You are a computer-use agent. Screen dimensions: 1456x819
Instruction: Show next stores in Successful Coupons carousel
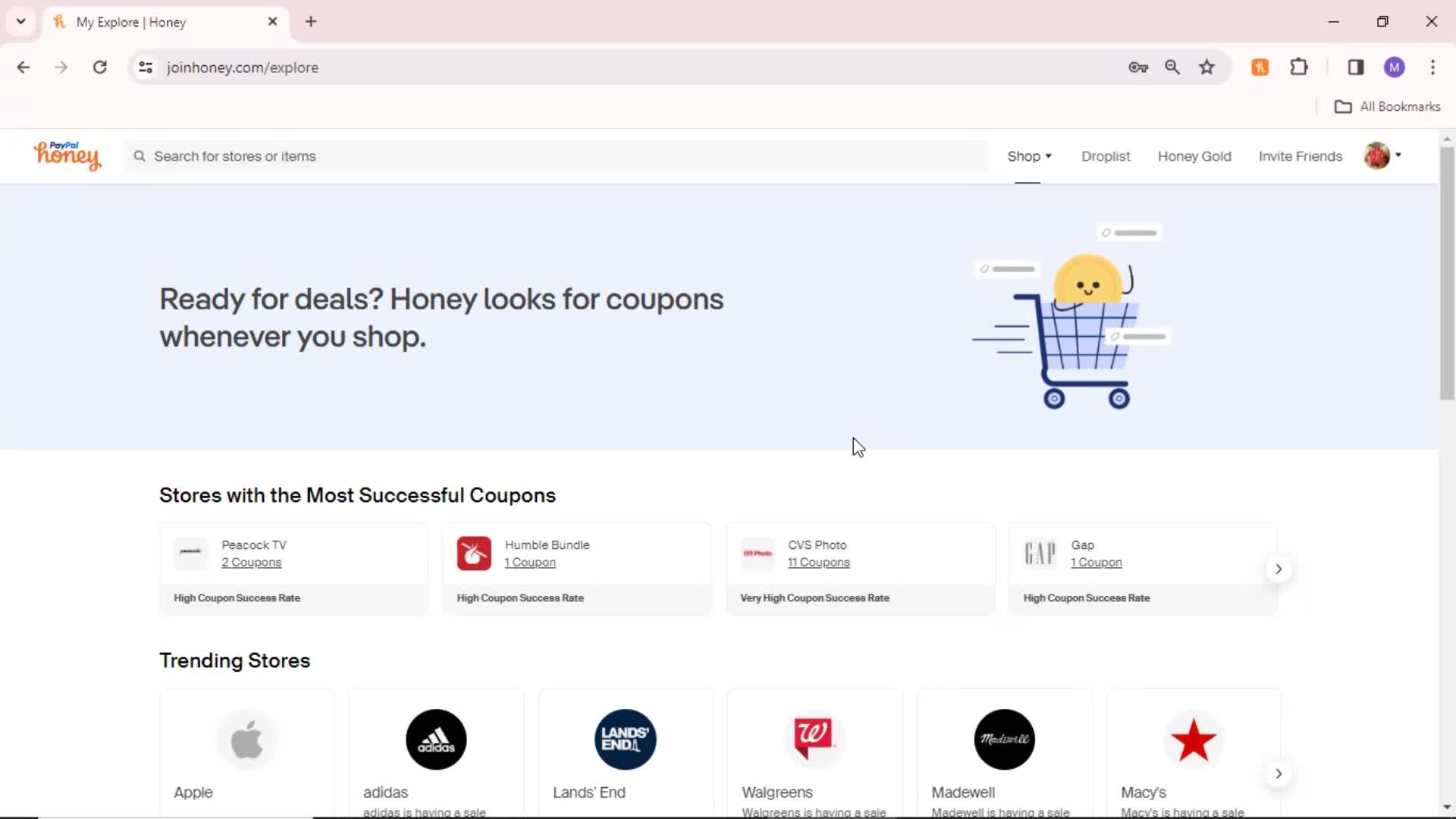1279,569
